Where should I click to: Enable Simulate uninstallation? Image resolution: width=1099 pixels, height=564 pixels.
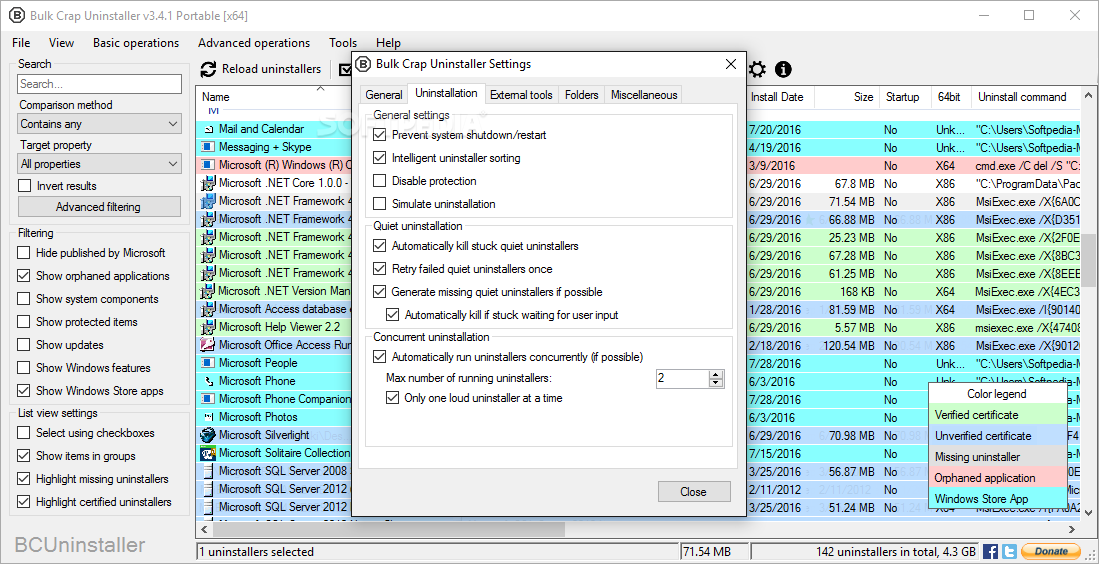380,204
